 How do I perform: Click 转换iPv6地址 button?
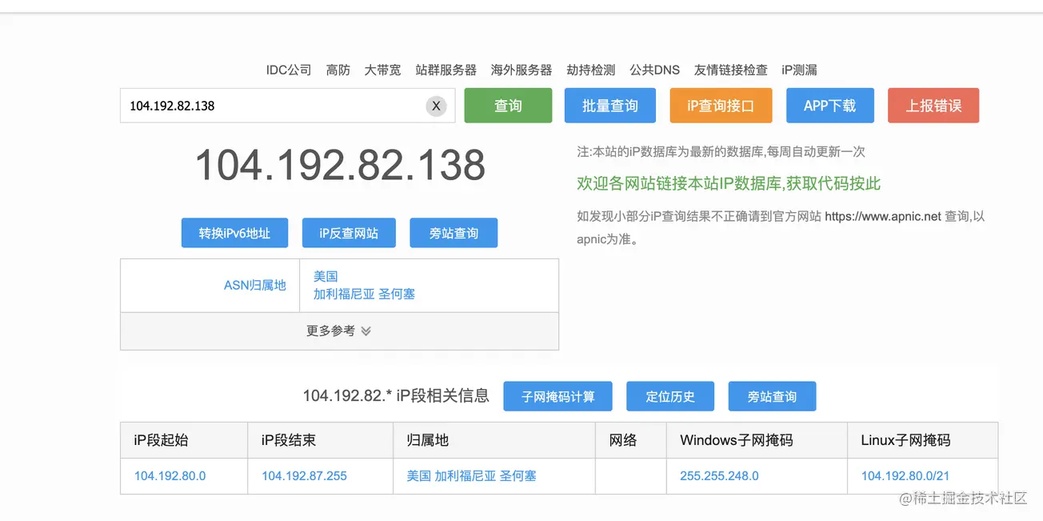pos(235,233)
